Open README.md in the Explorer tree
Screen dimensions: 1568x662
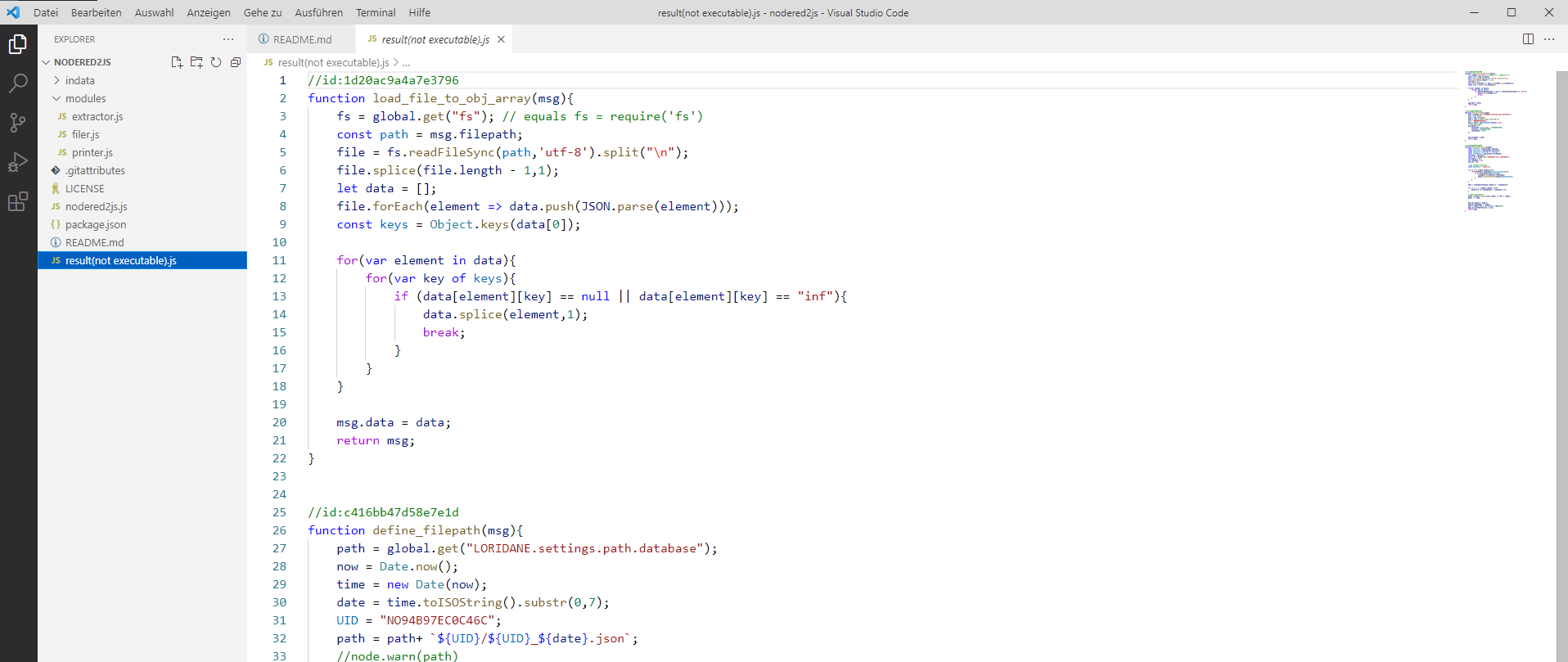pyautogui.click(x=142, y=242)
